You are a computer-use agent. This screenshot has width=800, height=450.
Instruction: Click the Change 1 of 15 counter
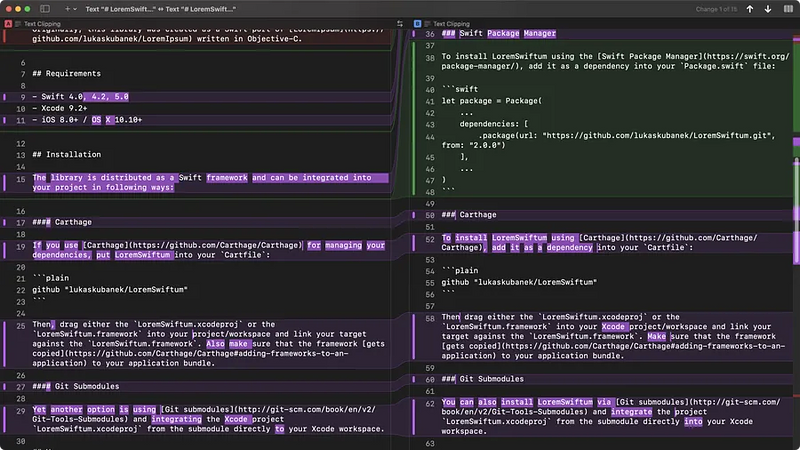click(x=716, y=9)
